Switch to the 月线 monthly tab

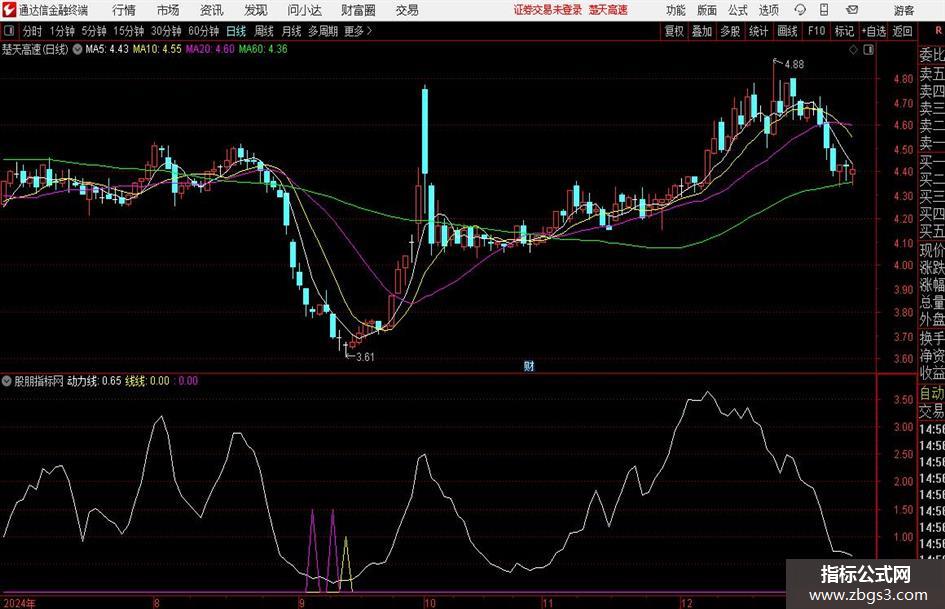pyautogui.click(x=291, y=31)
